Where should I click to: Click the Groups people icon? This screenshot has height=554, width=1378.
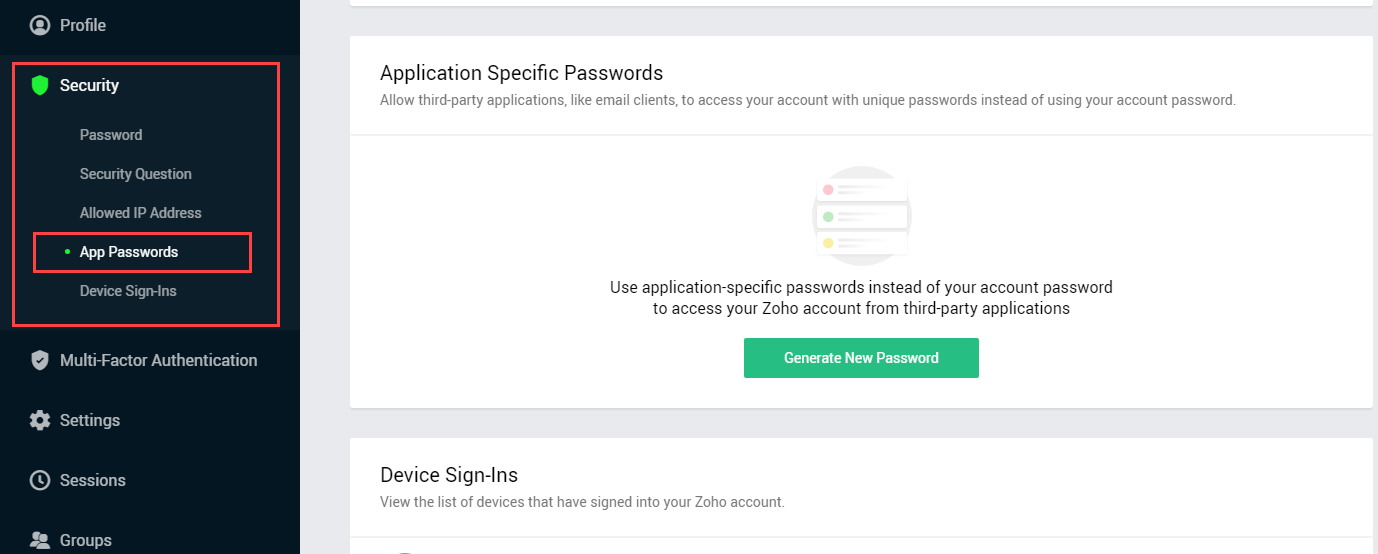[x=40, y=540]
